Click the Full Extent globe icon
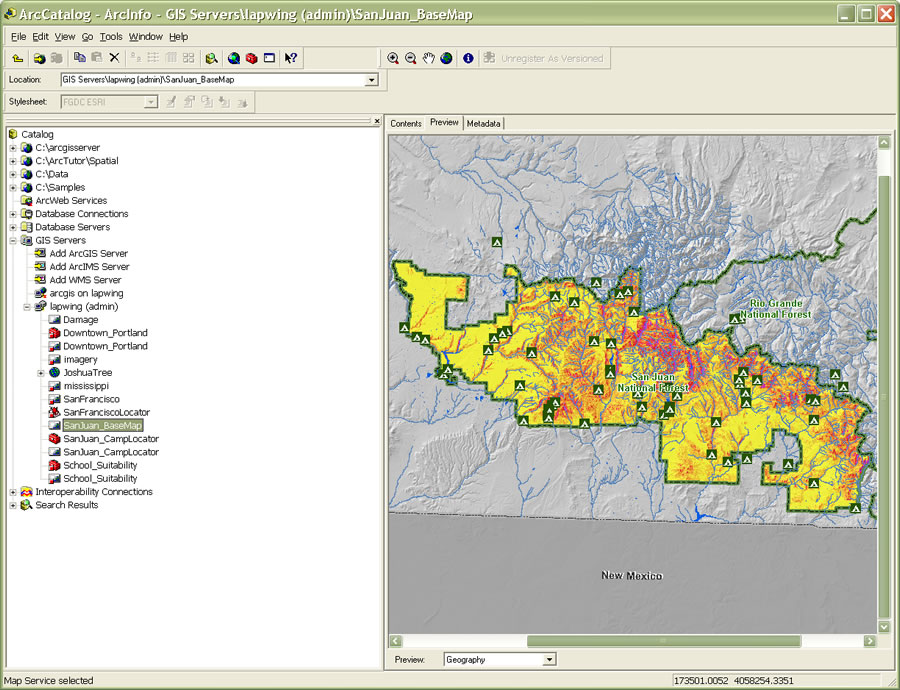This screenshot has height=690, width=900. [446, 58]
